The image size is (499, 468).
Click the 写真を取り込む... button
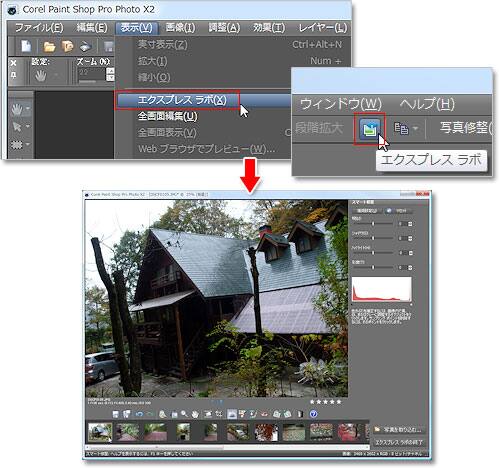coord(398,429)
